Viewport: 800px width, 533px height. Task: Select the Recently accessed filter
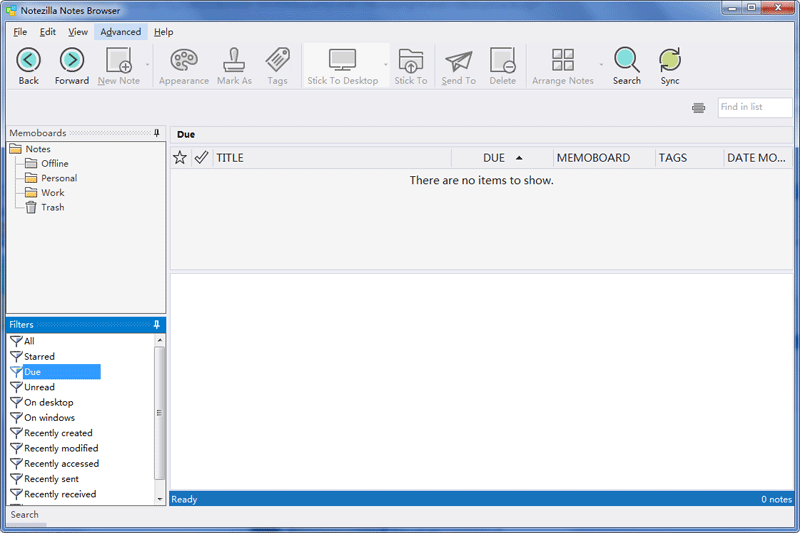coord(61,464)
